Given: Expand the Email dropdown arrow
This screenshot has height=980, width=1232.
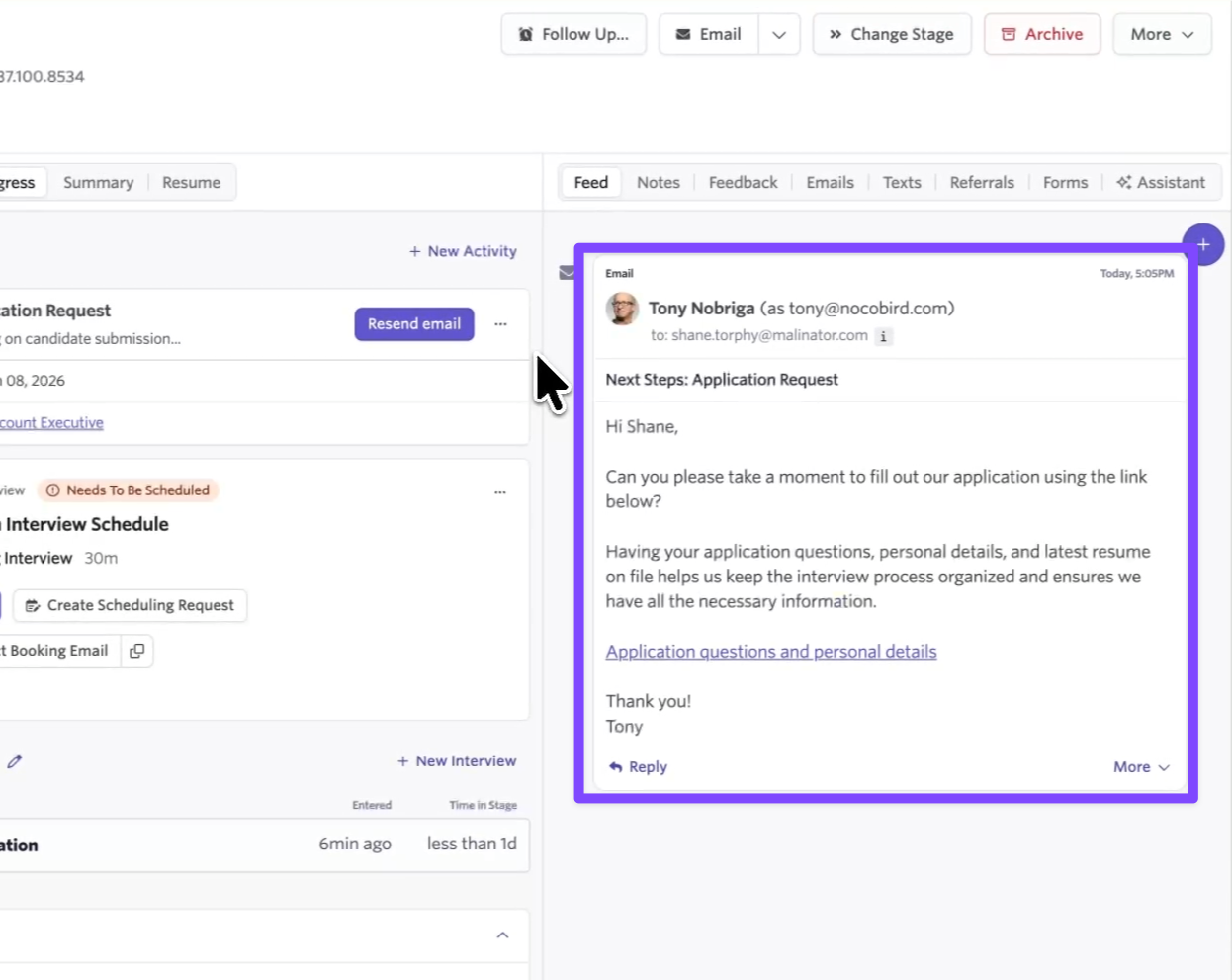Looking at the screenshot, I should pyautogui.click(x=779, y=35).
